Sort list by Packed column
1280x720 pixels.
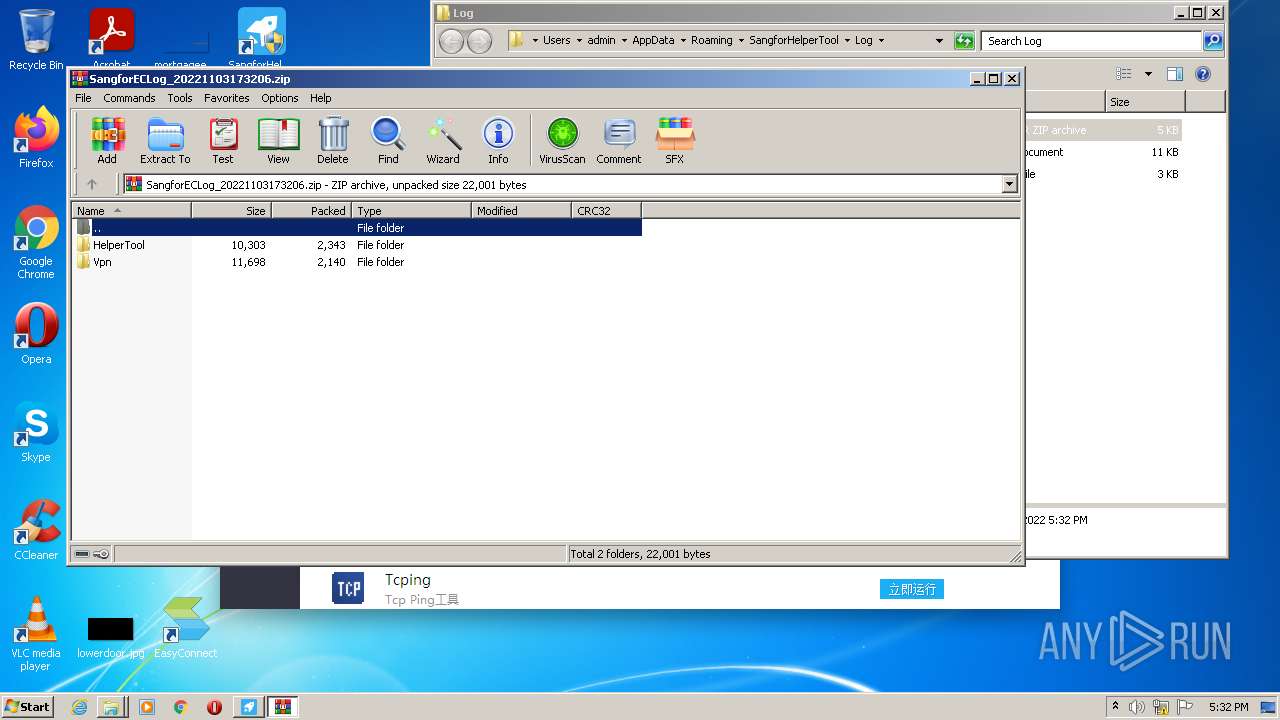click(311, 210)
